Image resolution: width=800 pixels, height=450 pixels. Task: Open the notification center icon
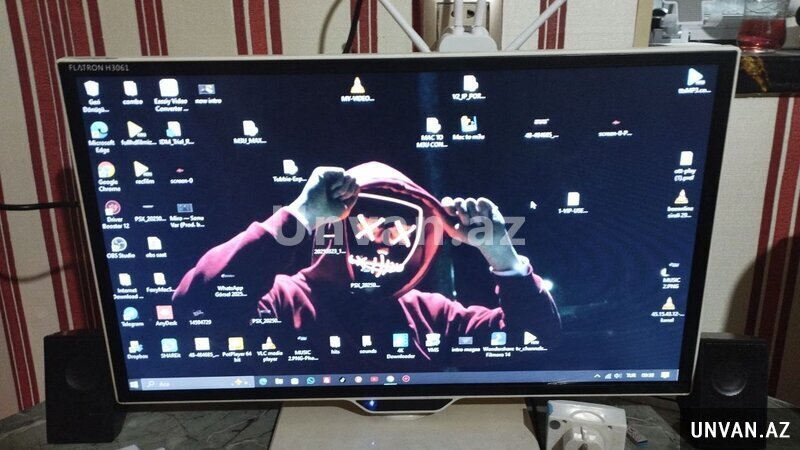click(x=665, y=375)
